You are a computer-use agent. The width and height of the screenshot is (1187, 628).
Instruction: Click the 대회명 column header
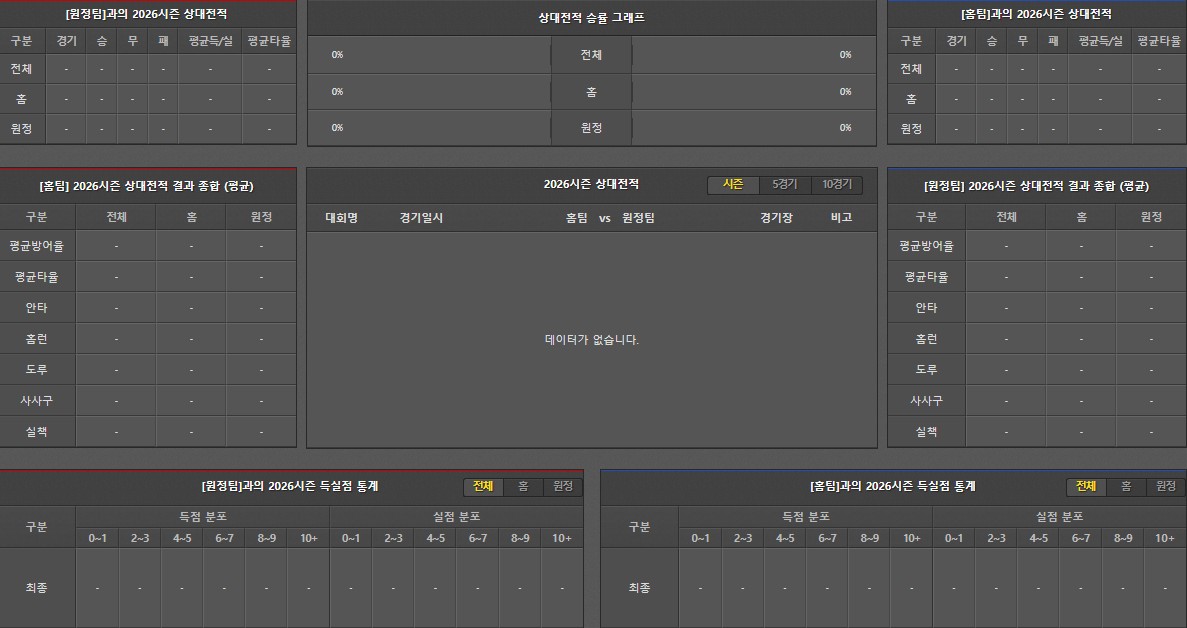341,218
